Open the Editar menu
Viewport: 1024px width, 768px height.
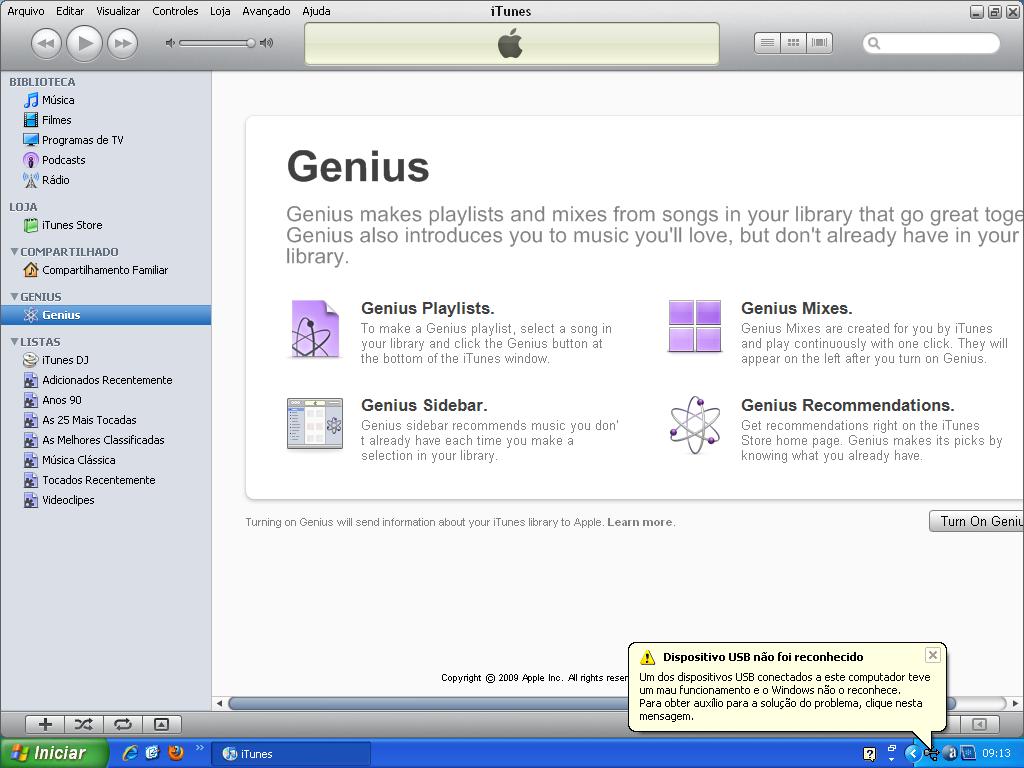70,11
